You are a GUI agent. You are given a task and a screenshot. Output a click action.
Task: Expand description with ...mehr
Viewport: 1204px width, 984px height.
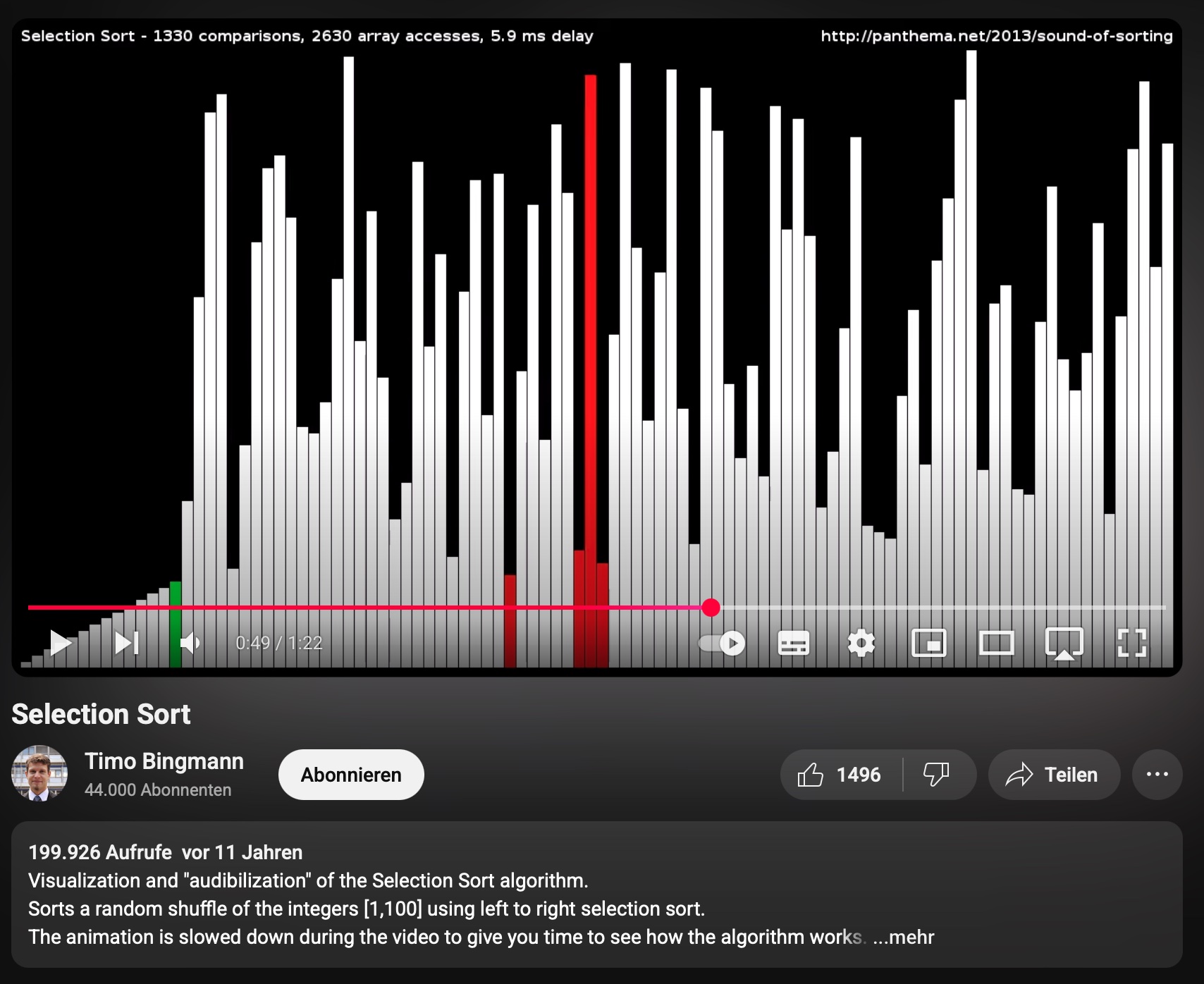[904, 937]
